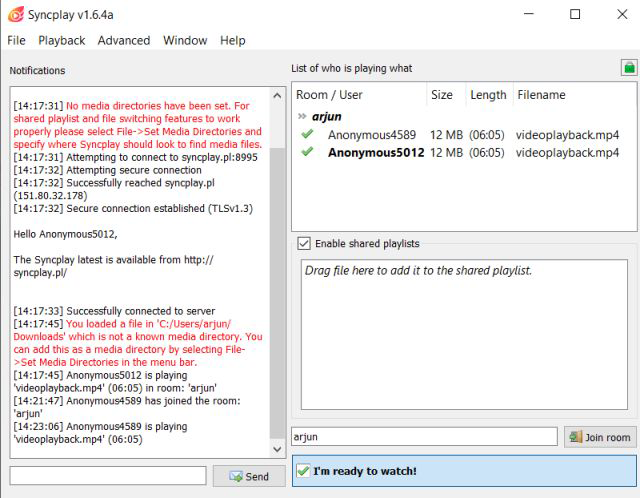Click the 12 MB size for Anonymous4589

tap(447, 135)
